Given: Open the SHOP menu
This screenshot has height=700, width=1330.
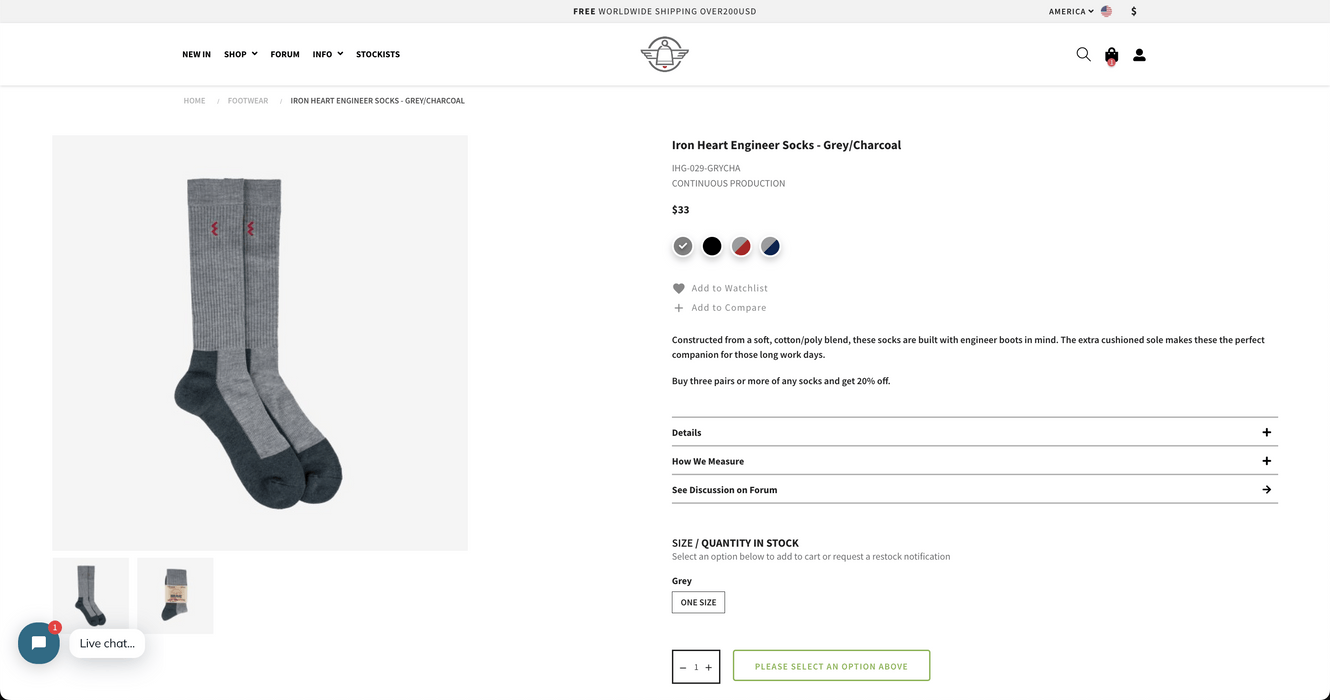Looking at the screenshot, I should coord(234,54).
